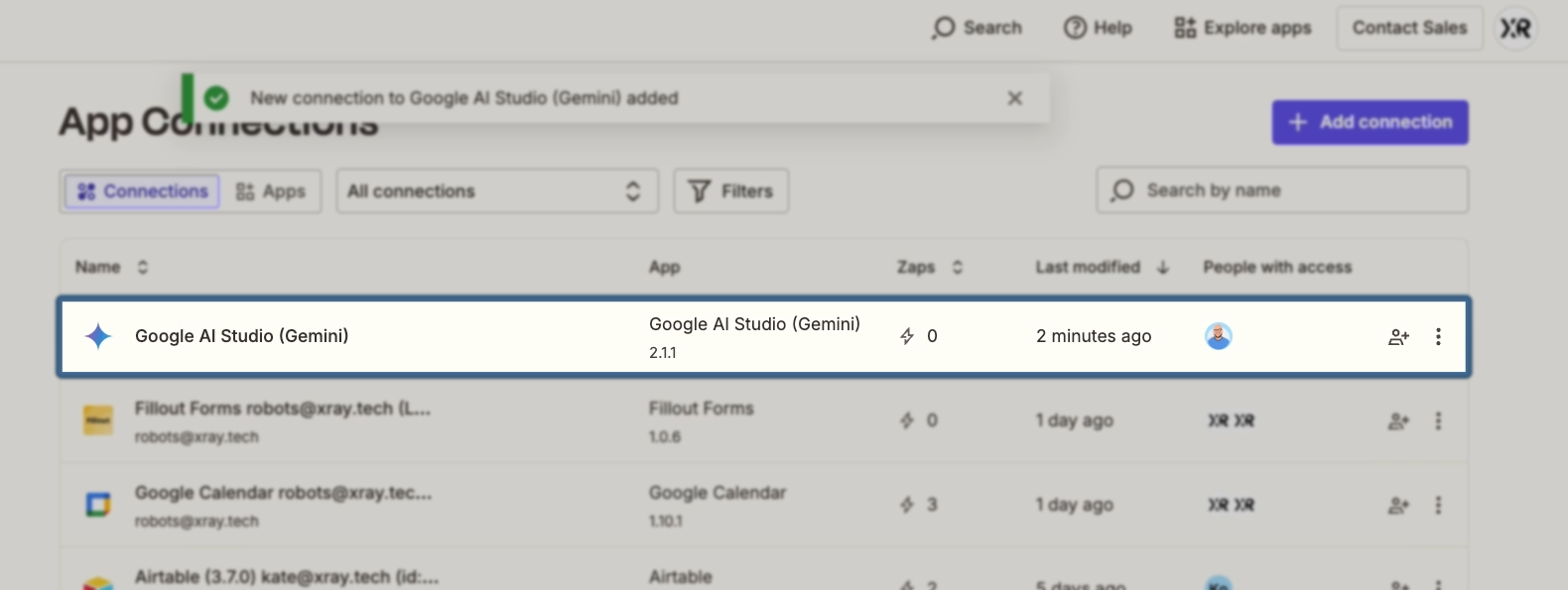Click the Google AI Studio sparkle icon
Screen dimensions: 1568x590
coord(98,336)
